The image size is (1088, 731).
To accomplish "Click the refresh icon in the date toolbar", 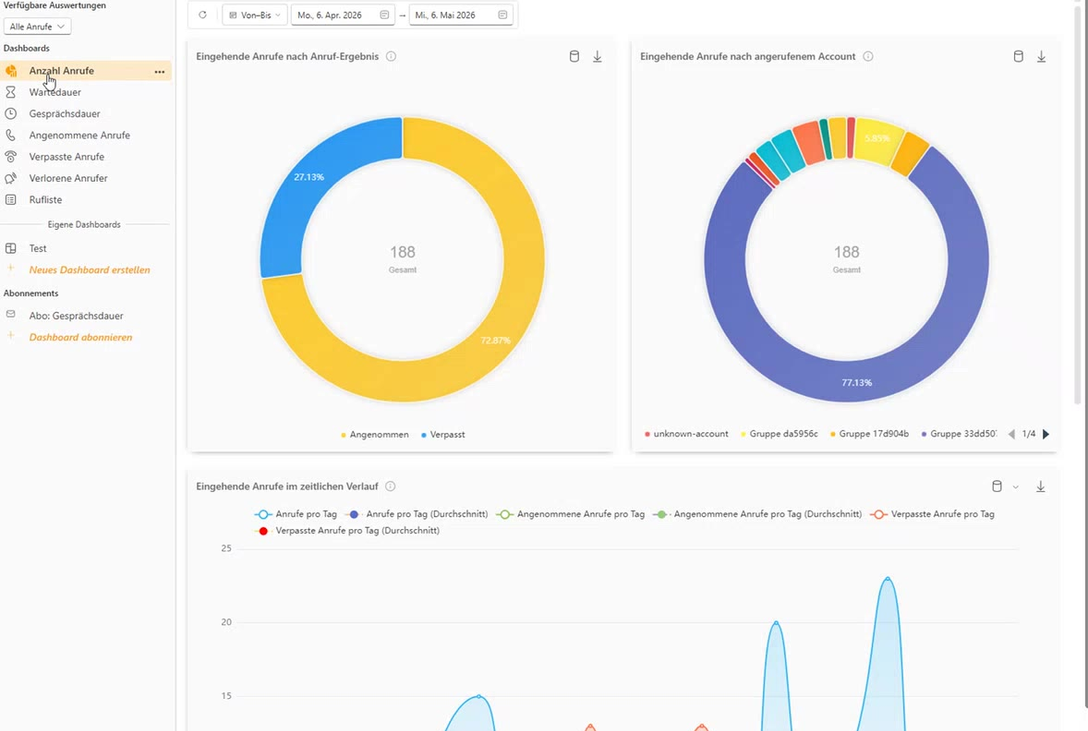I will [203, 15].
